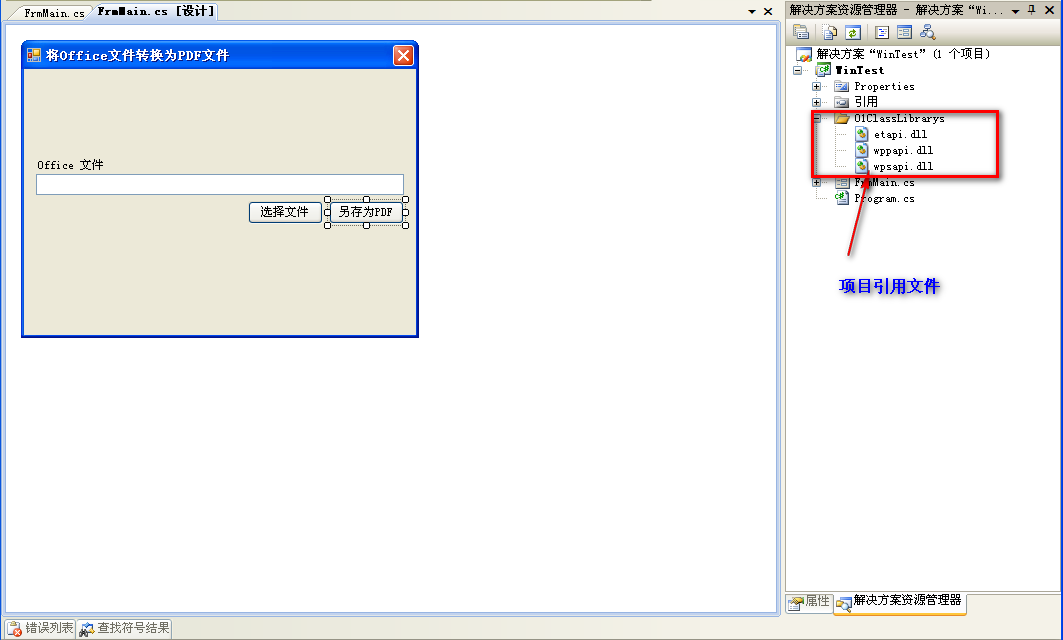This screenshot has width=1063, height=640.
Task: Collapse the 01ClassLibrarys folder
Action: (x=816, y=119)
